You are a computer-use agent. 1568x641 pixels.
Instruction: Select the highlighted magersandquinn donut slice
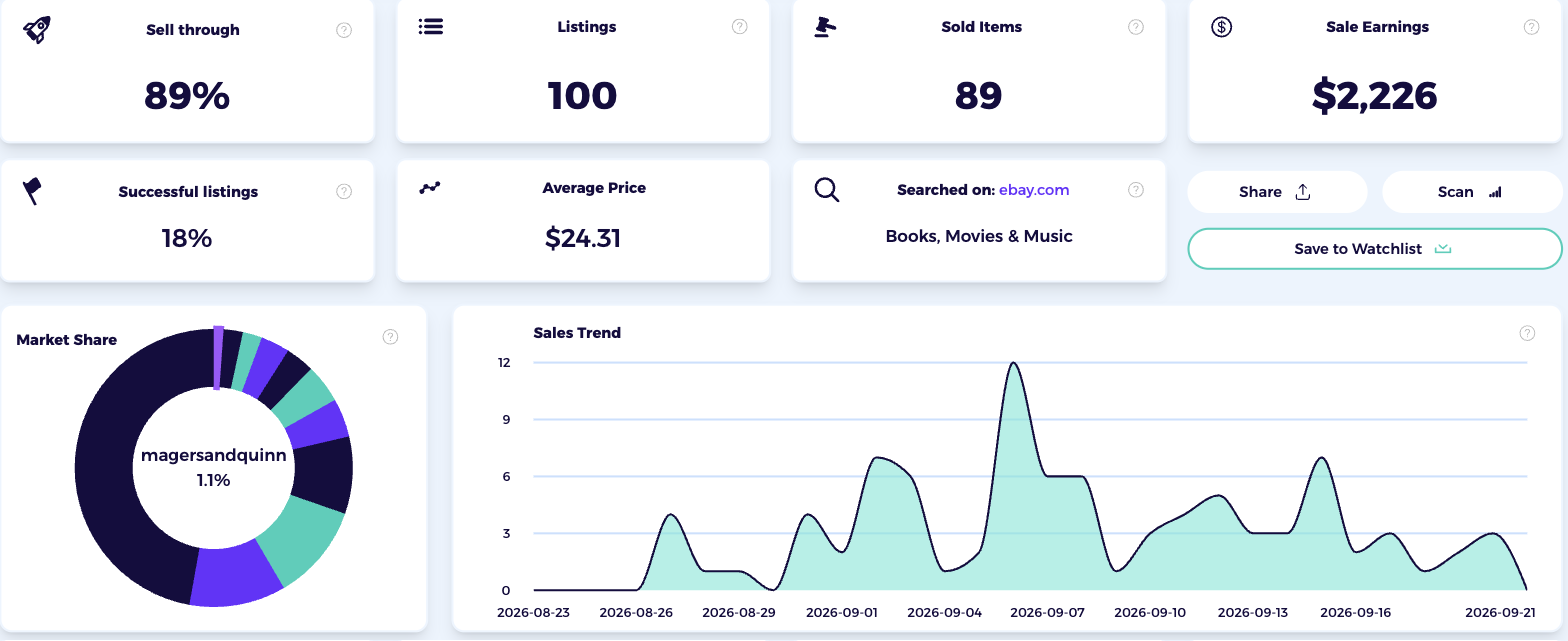pos(218,357)
